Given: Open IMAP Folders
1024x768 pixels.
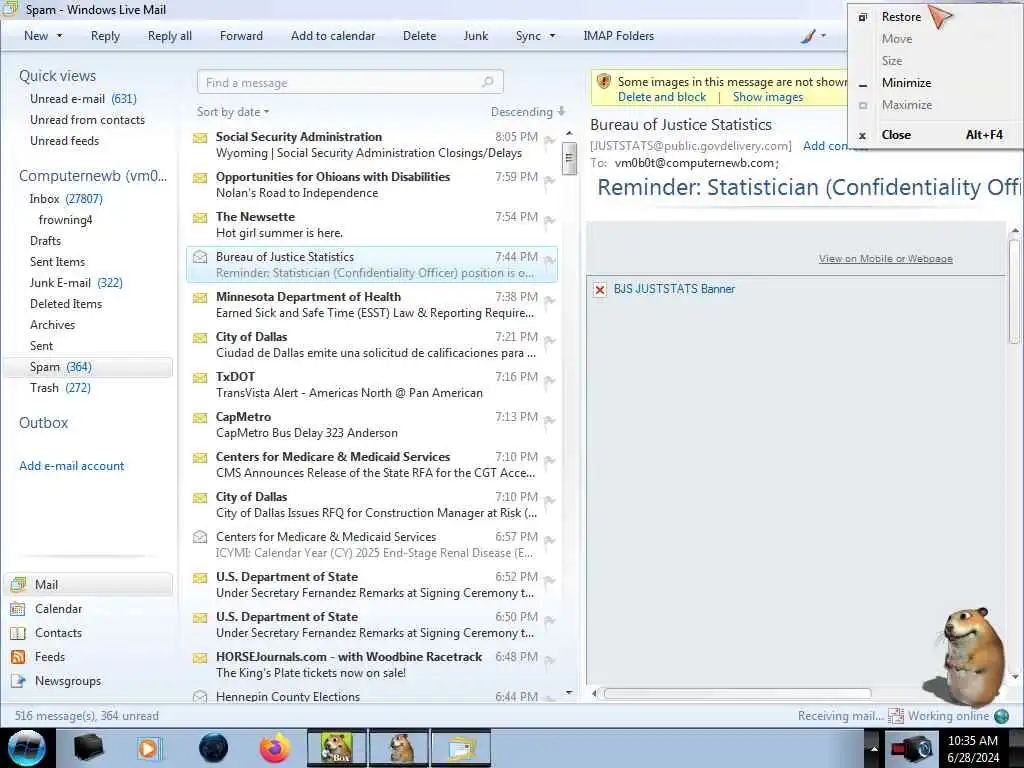Looking at the screenshot, I should [618, 36].
